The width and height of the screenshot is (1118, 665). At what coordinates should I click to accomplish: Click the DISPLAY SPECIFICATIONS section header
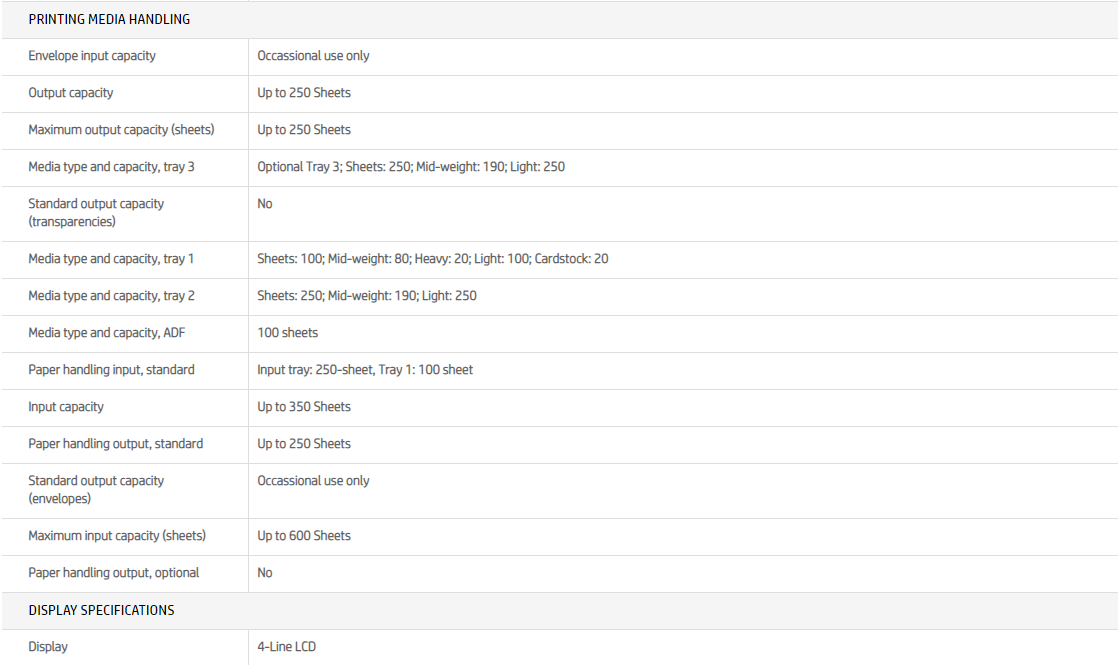(x=101, y=610)
